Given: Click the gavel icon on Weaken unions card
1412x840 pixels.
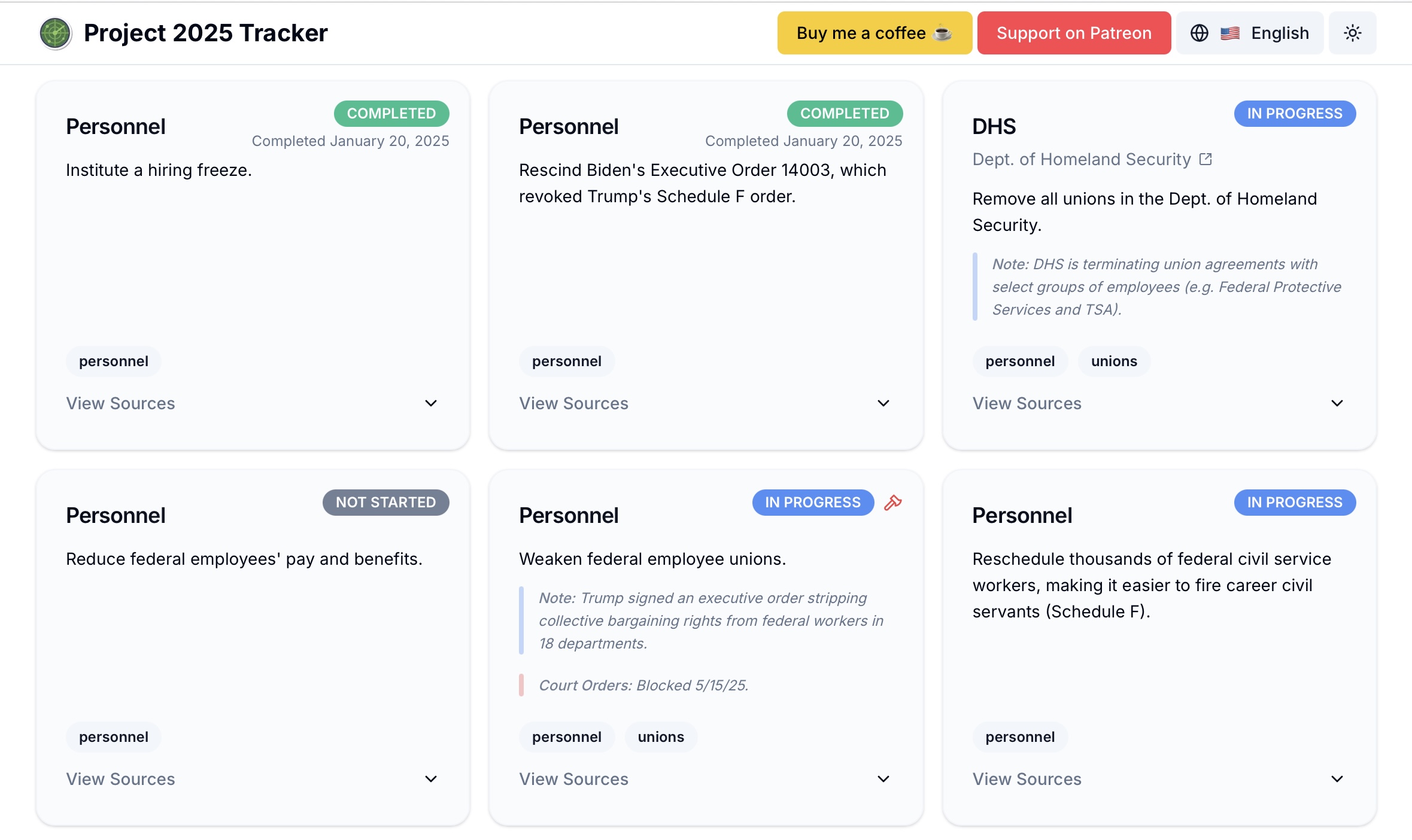Looking at the screenshot, I should (892, 503).
